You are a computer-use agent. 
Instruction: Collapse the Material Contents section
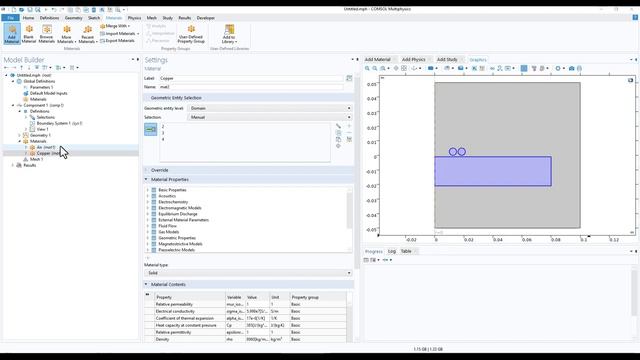pos(146,284)
